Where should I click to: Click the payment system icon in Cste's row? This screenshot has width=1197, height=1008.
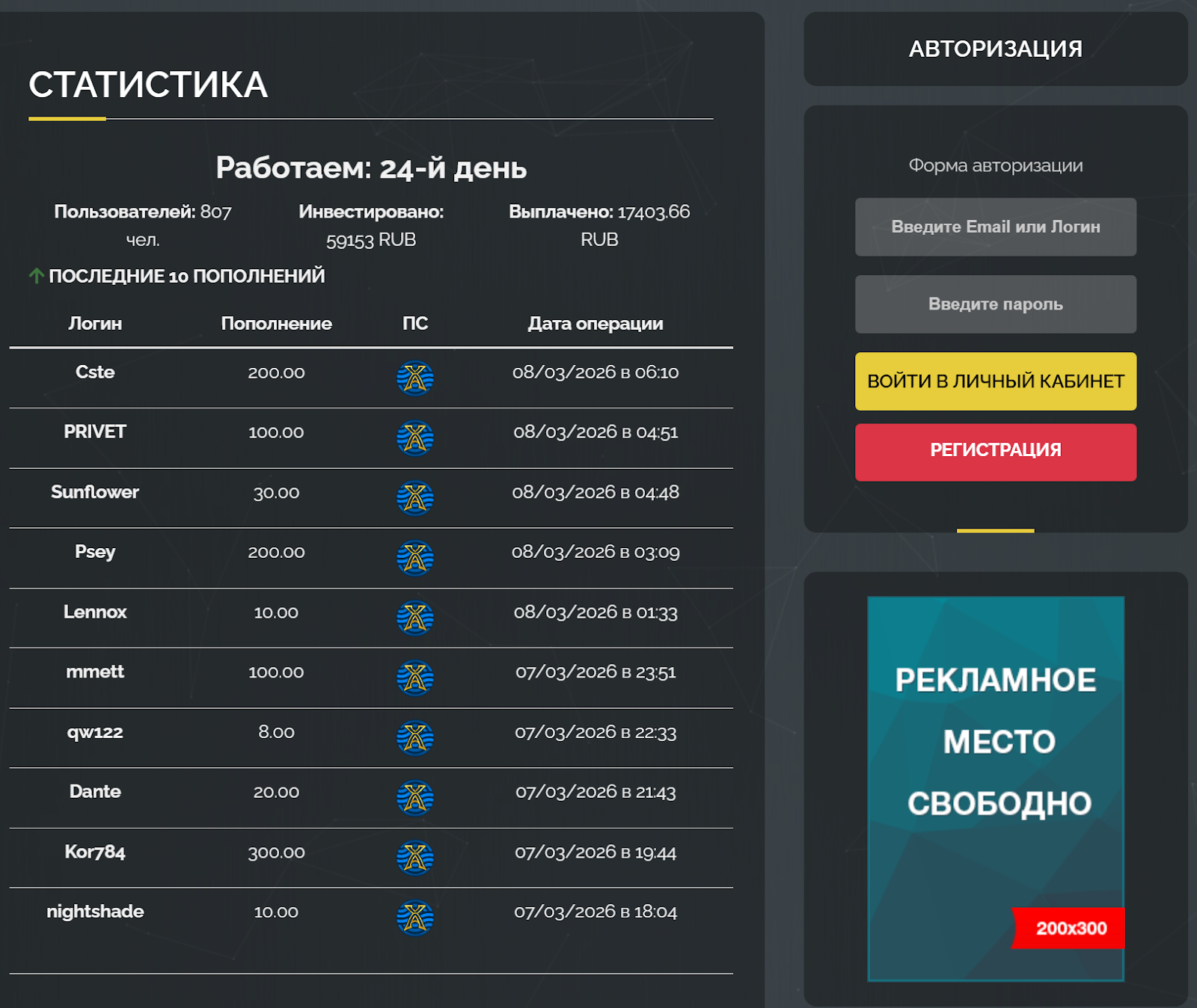tap(416, 379)
